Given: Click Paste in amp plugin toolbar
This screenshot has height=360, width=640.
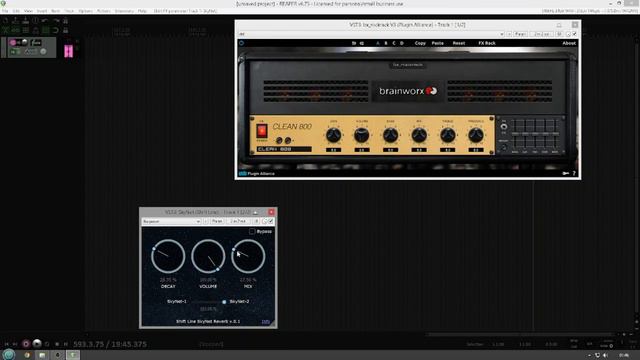Looking at the screenshot, I should pos(438,43).
